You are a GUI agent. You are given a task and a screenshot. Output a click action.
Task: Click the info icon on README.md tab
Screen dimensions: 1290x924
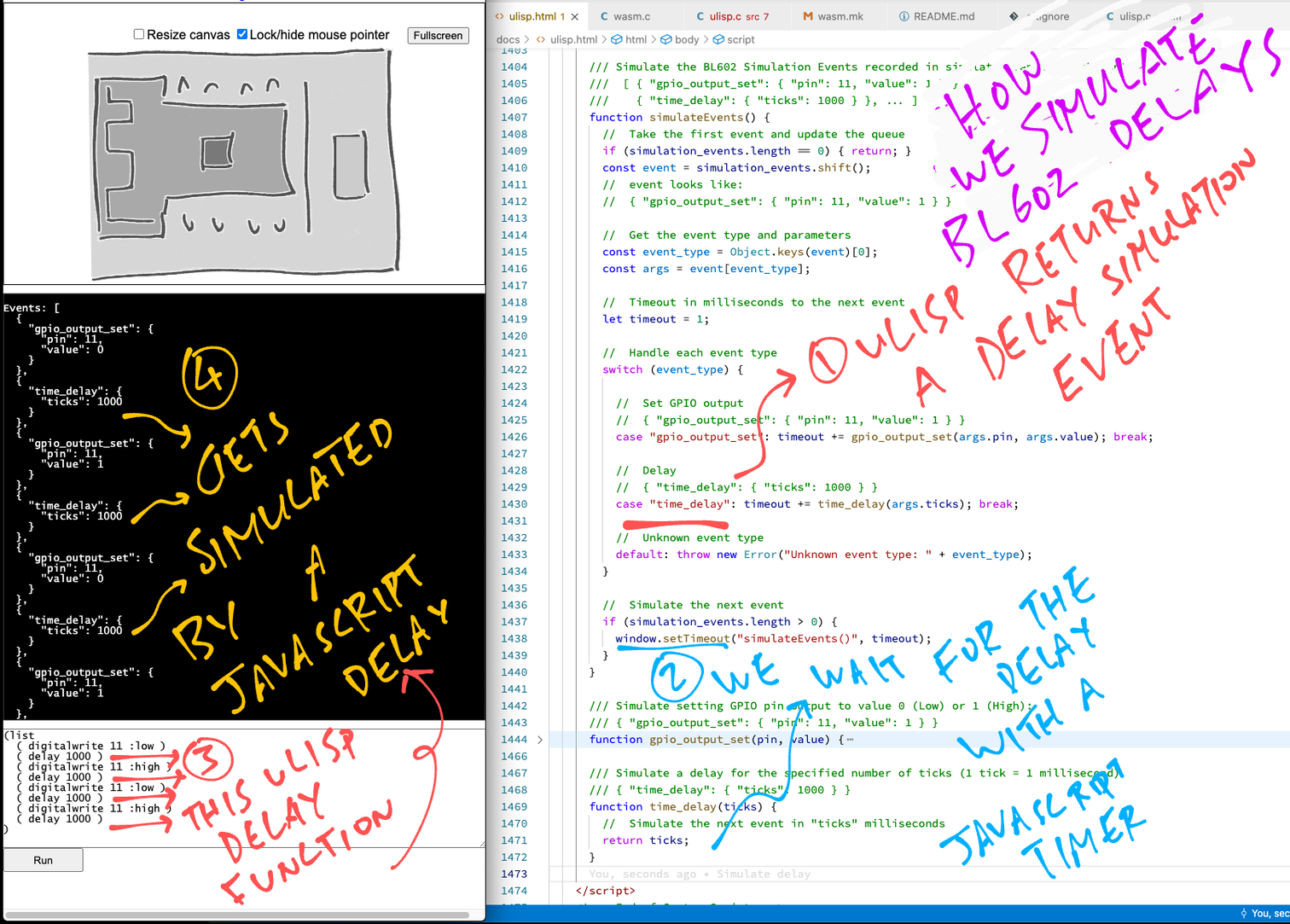[904, 16]
